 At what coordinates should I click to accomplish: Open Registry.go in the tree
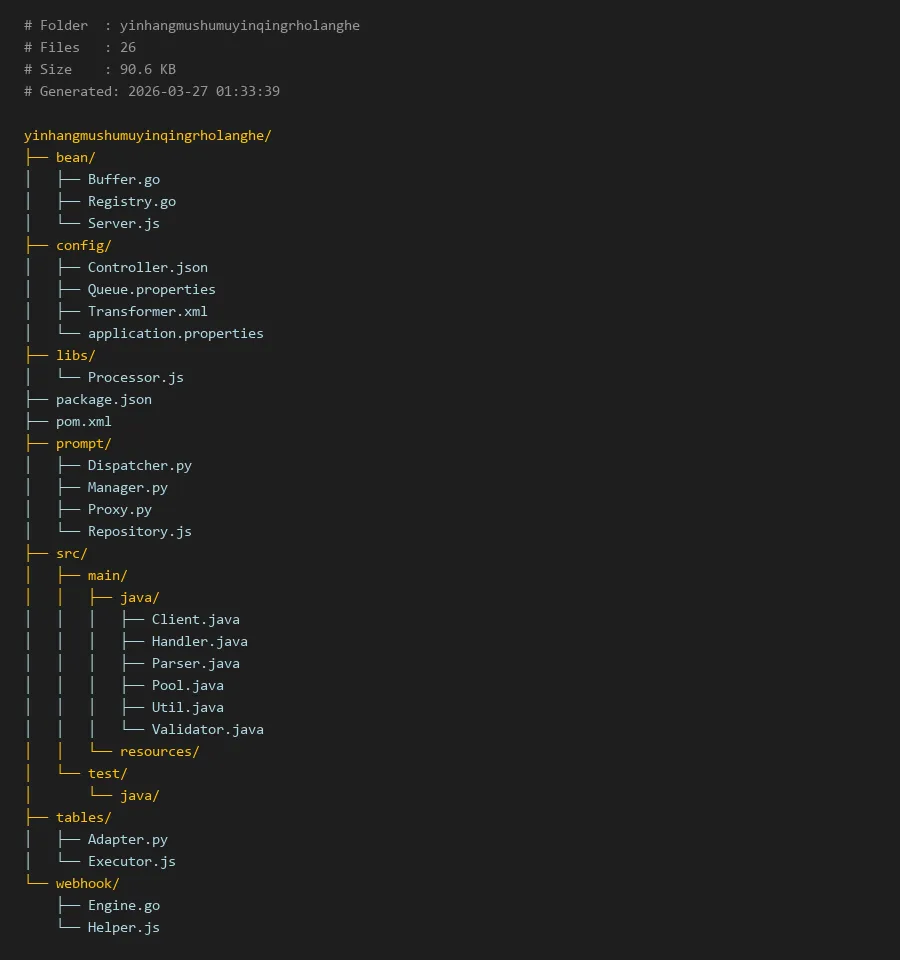pos(131,201)
